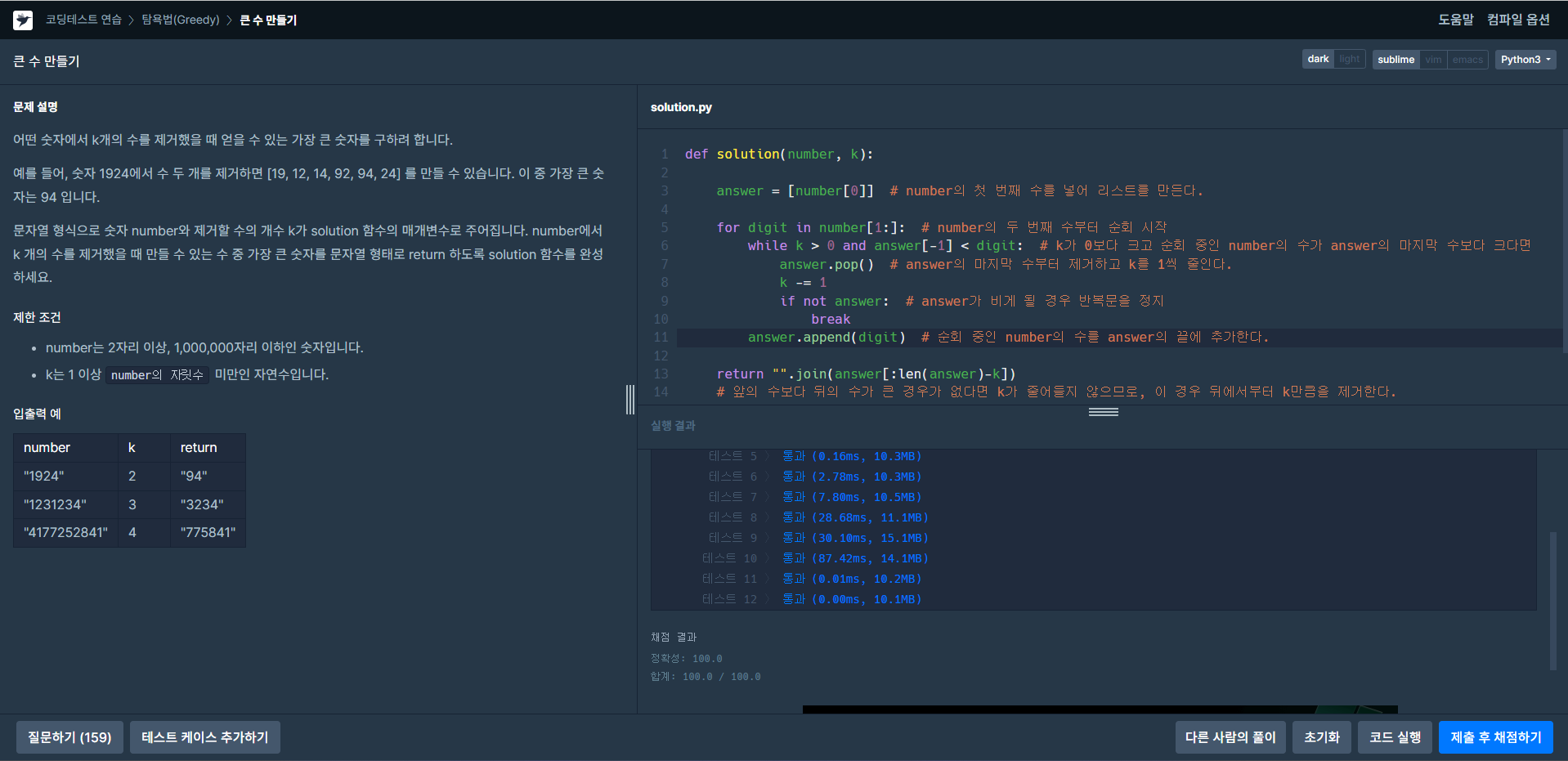Switch editor theme to dark
The width and height of the screenshot is (1568, 761).
tap(1318, 59)
